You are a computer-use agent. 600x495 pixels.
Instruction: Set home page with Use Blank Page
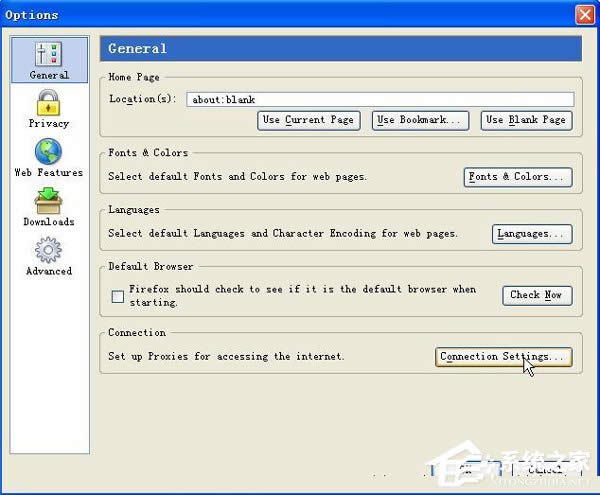526,120
